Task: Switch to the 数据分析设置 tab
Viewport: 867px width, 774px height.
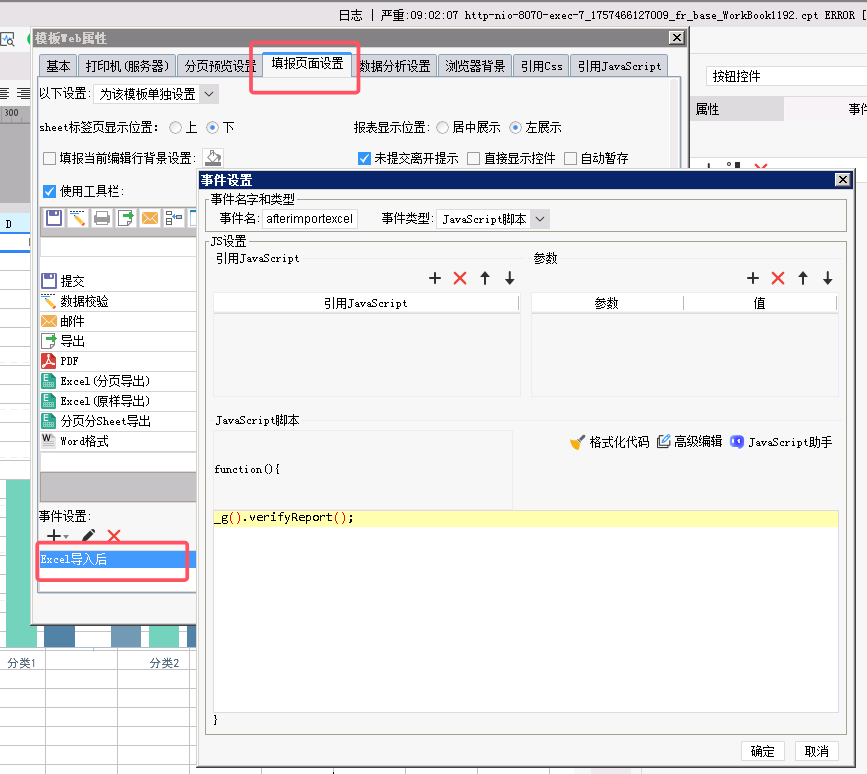Action: pyautogui.click(x=396, y=66)
